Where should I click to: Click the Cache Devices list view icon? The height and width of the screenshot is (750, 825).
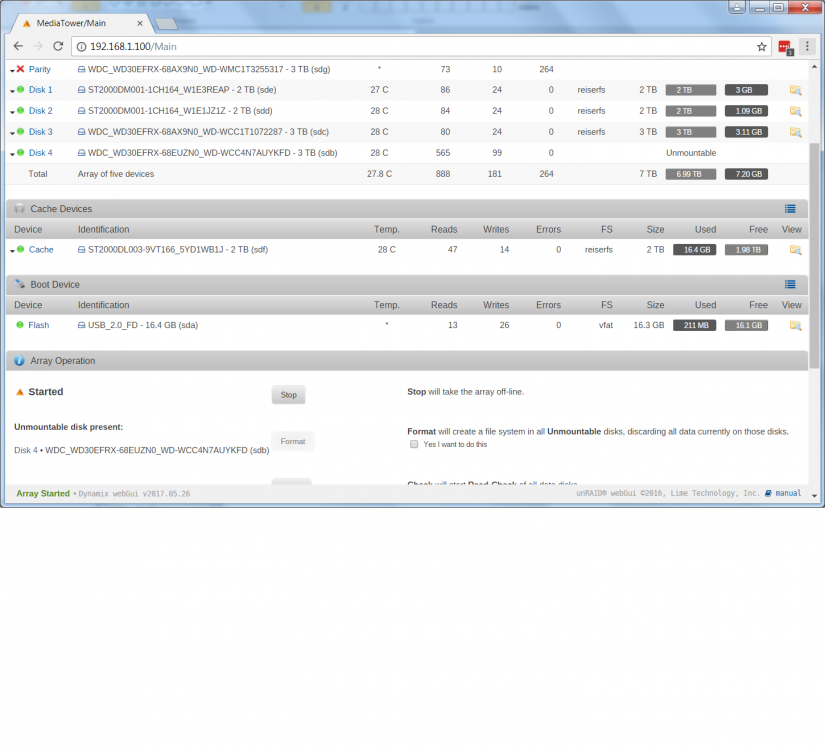coord(790,209)
